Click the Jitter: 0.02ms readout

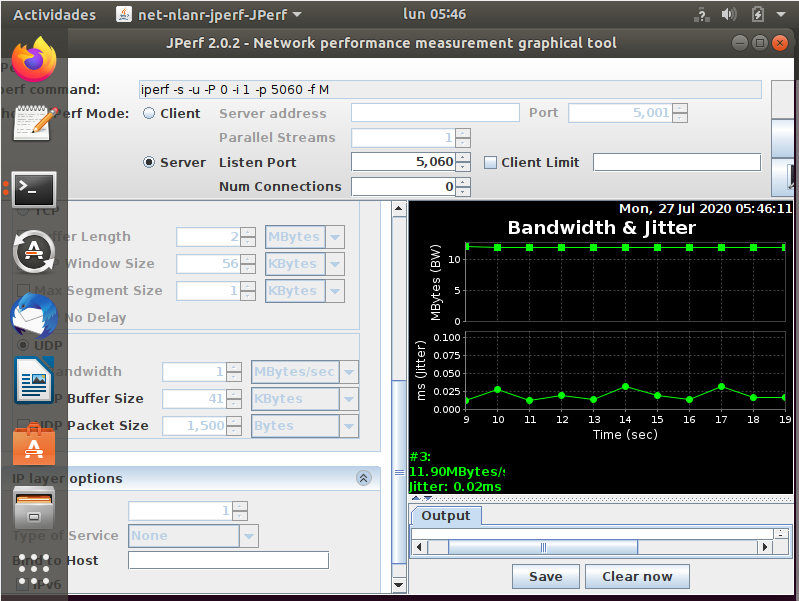click(456, 487)
